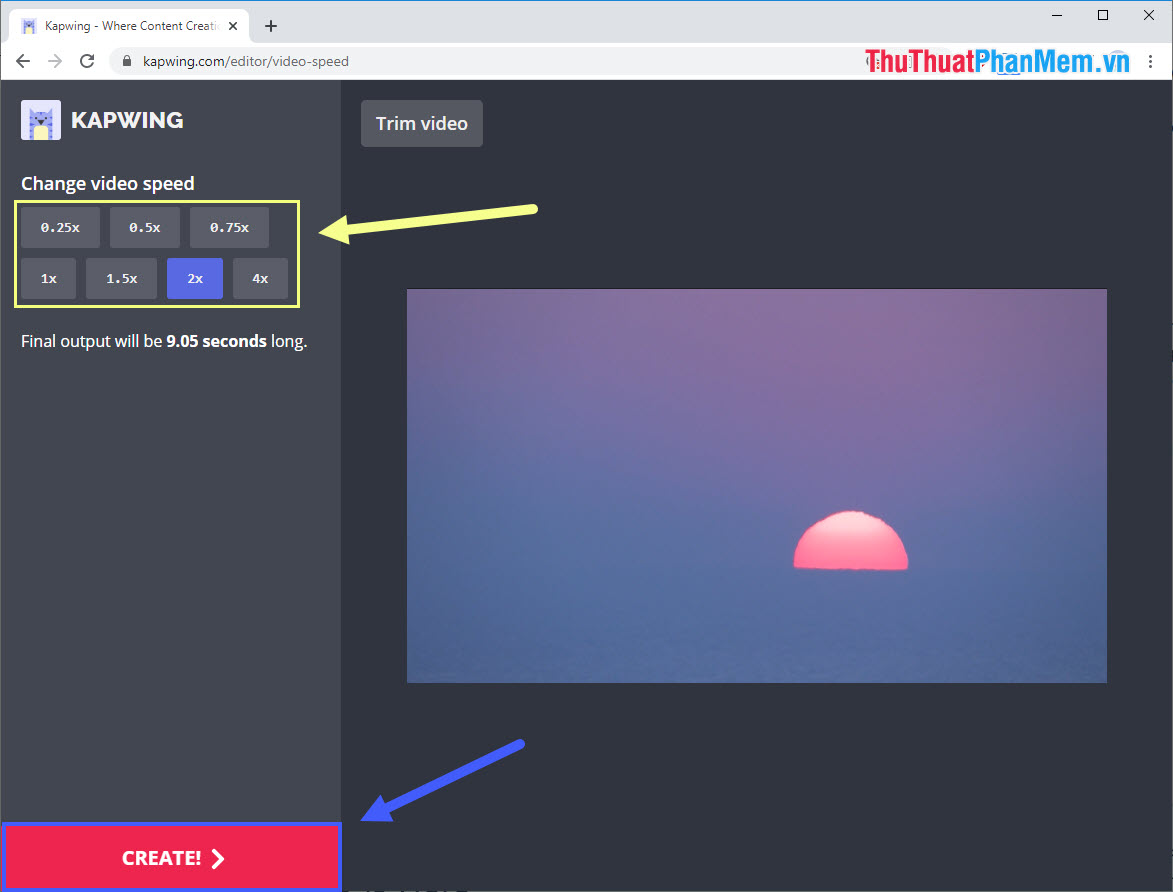Select the 1x speed option

[x=47, y=278]
